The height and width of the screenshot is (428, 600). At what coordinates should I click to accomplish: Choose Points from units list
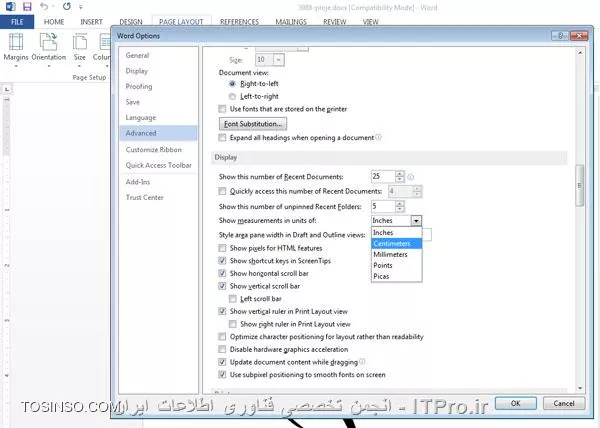pos(396,265)
